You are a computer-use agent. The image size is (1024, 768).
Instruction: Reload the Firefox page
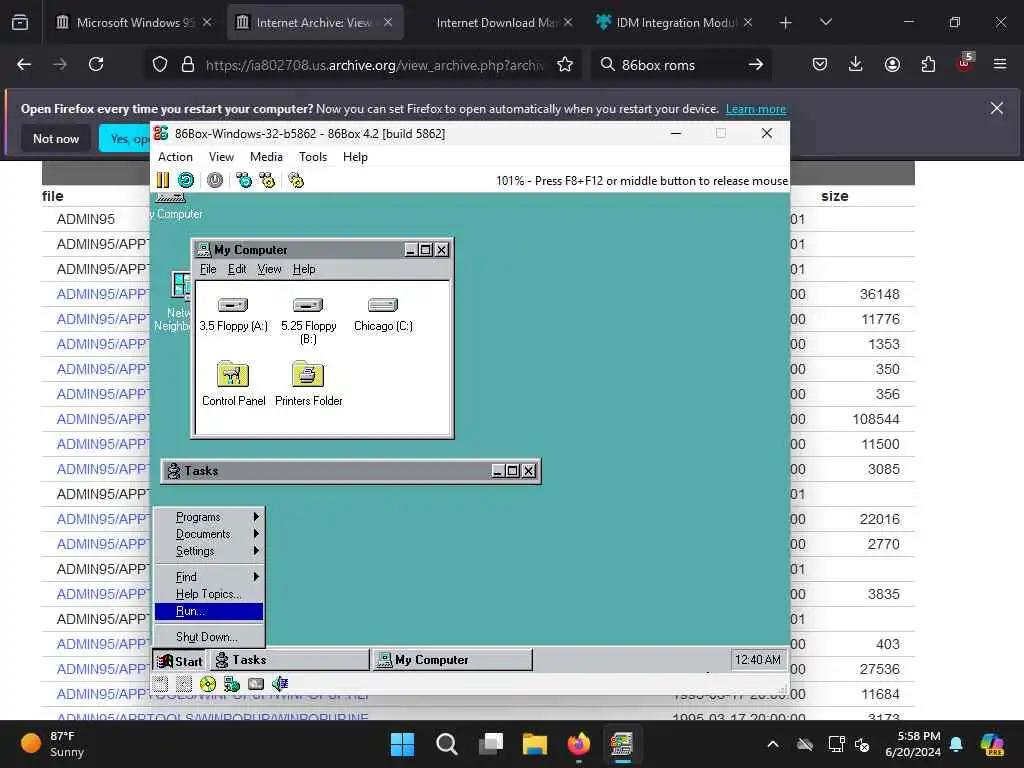(x=96, y=65)
